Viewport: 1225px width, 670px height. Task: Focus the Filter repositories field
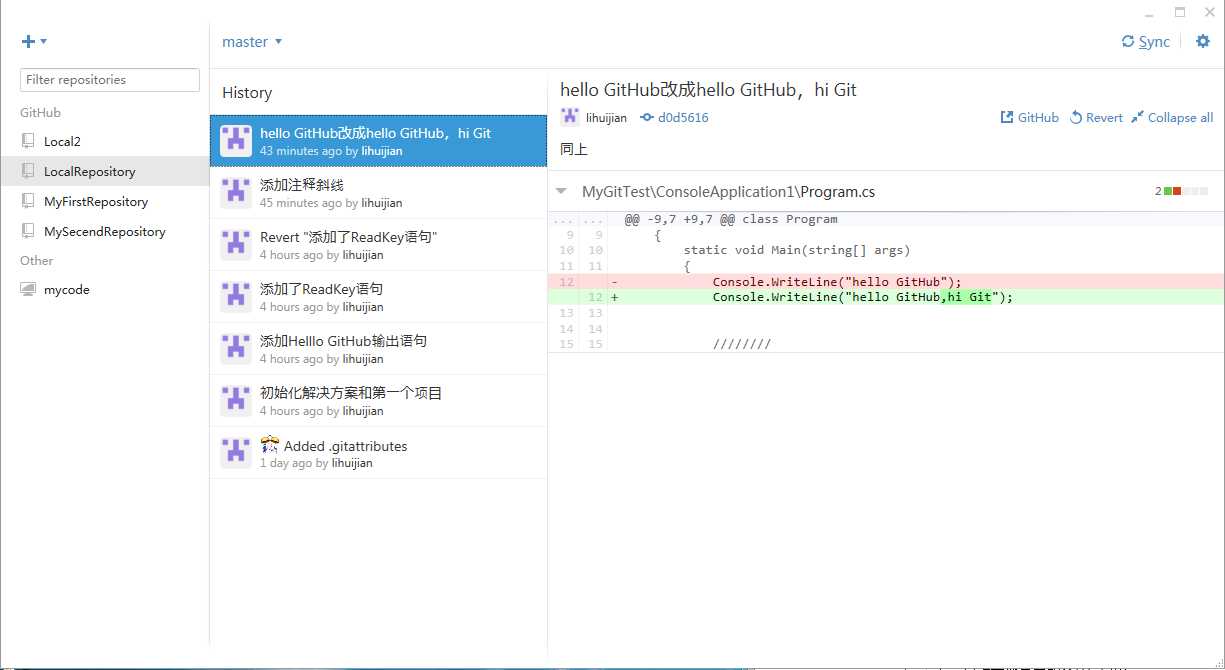(x=110, y=80)
